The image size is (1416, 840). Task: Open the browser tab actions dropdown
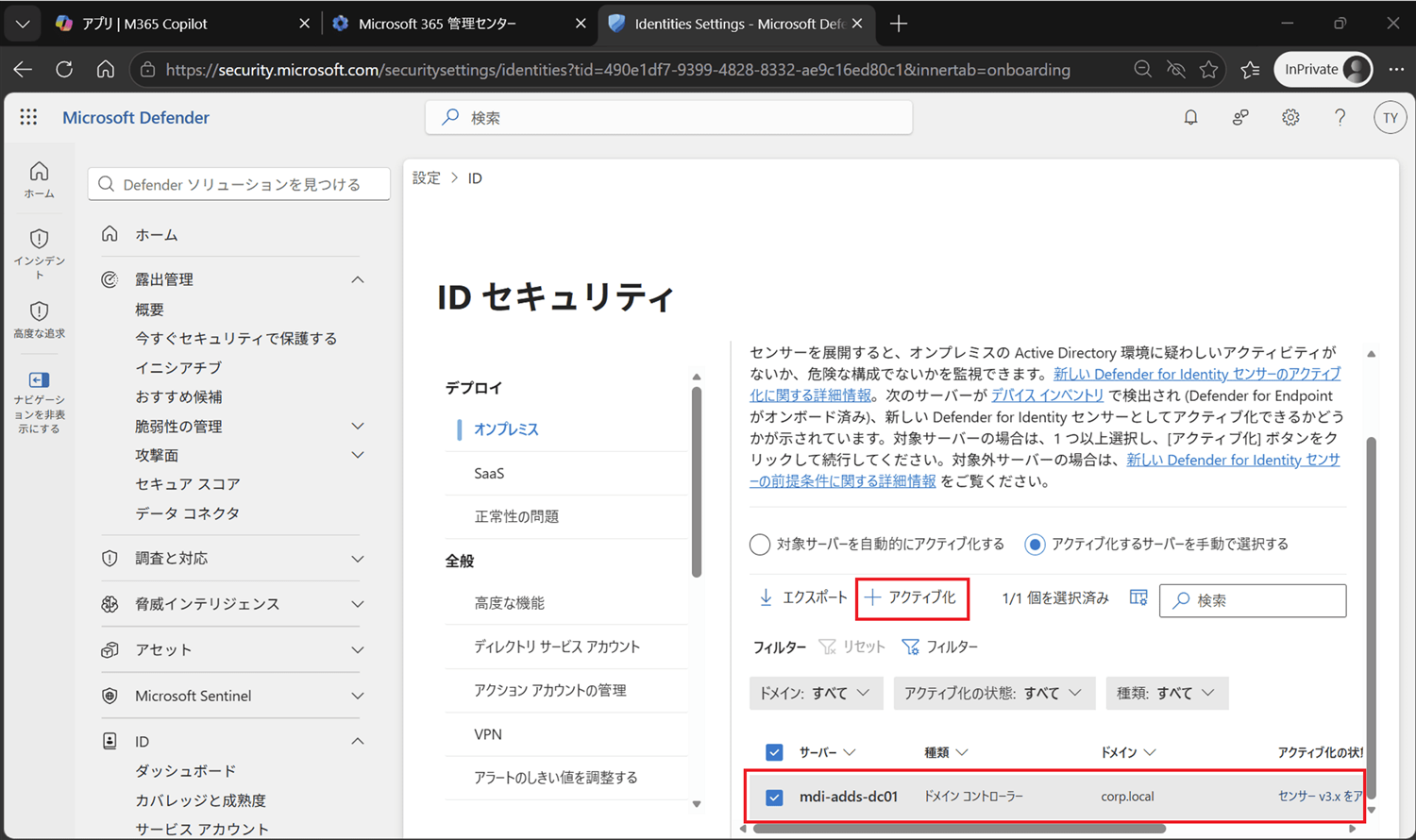(x=23, y=24)
